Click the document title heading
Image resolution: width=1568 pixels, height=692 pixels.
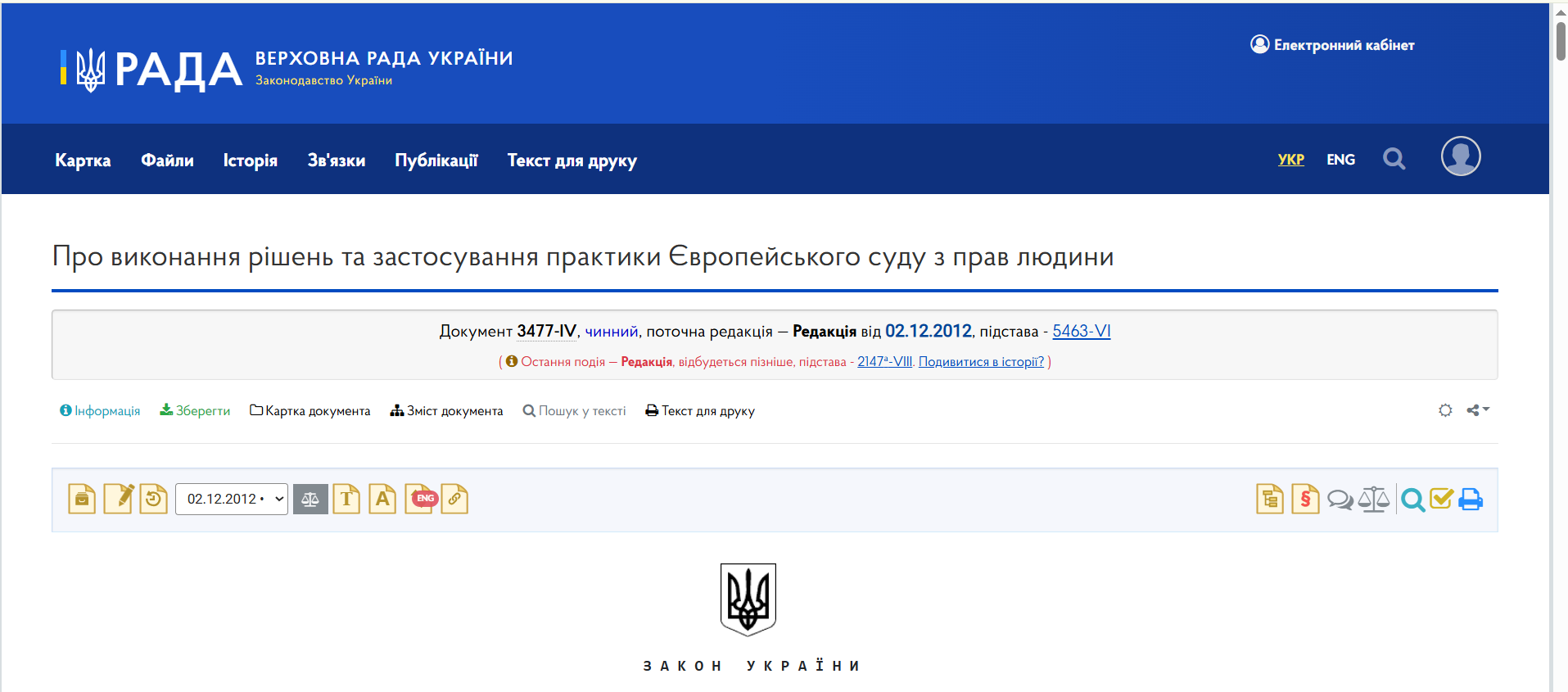(x=583, y=257)
